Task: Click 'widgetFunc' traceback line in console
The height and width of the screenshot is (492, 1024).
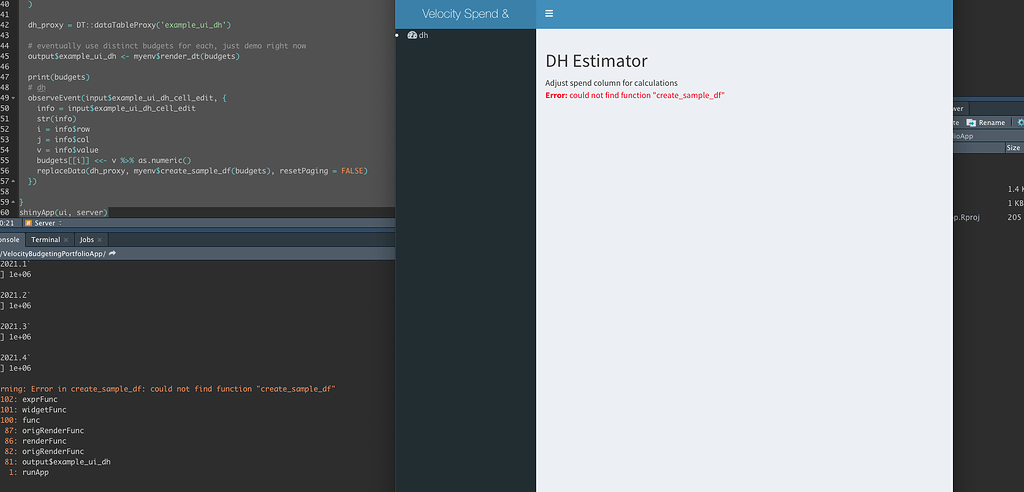Action: pyautogui.click(x=44, y=410)
